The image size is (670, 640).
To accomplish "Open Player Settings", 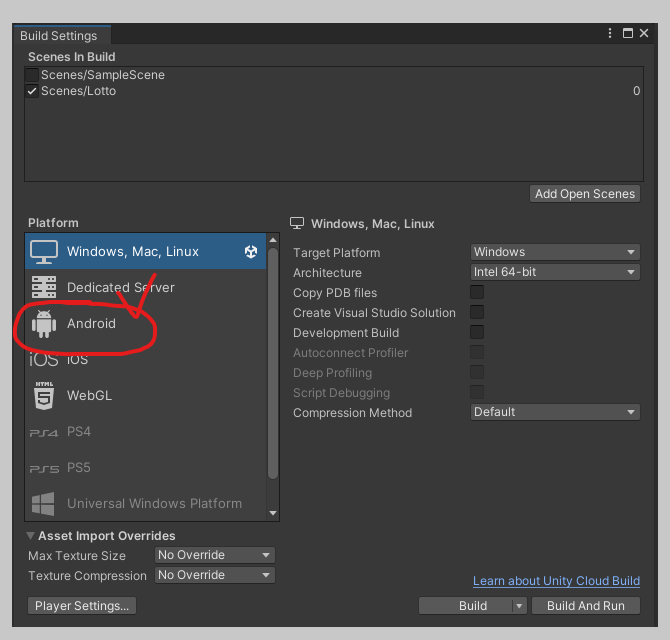I will point(82,606).
